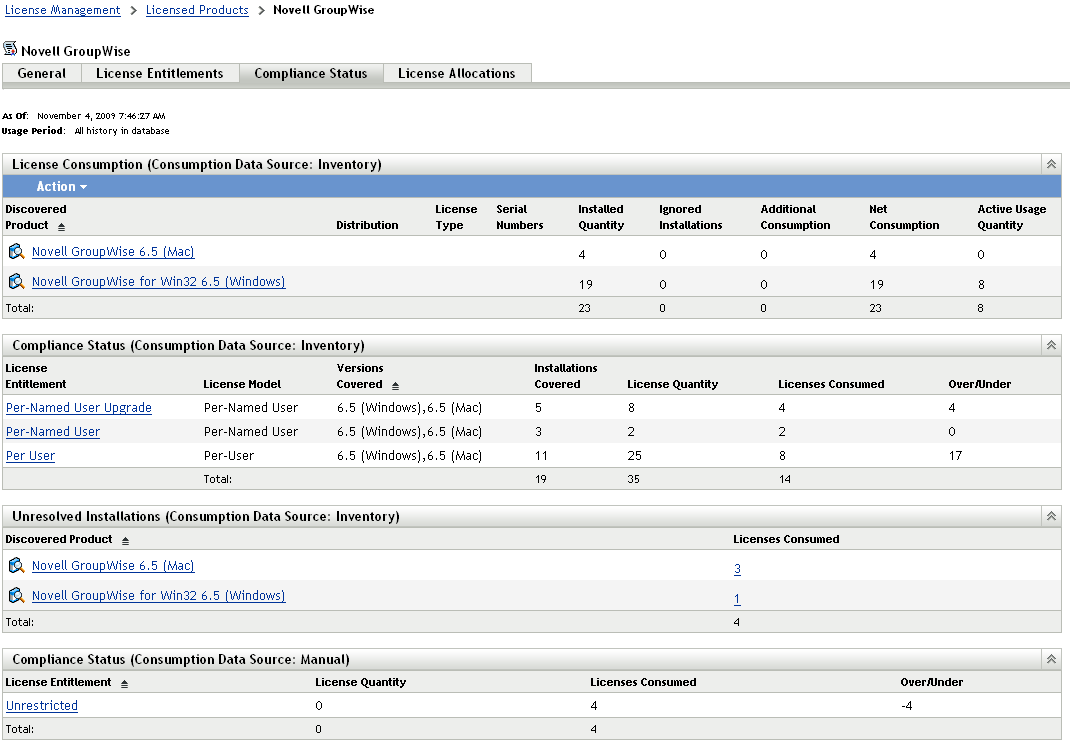Open Per-Named User Upgrade entitlement

tap(78, 408)
